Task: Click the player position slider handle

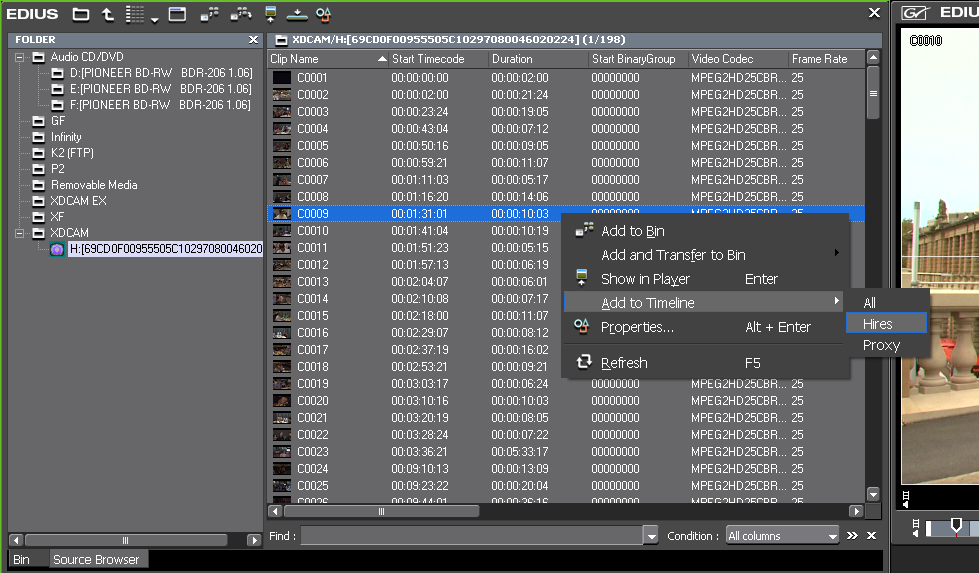Action: (x=956, y=525)
